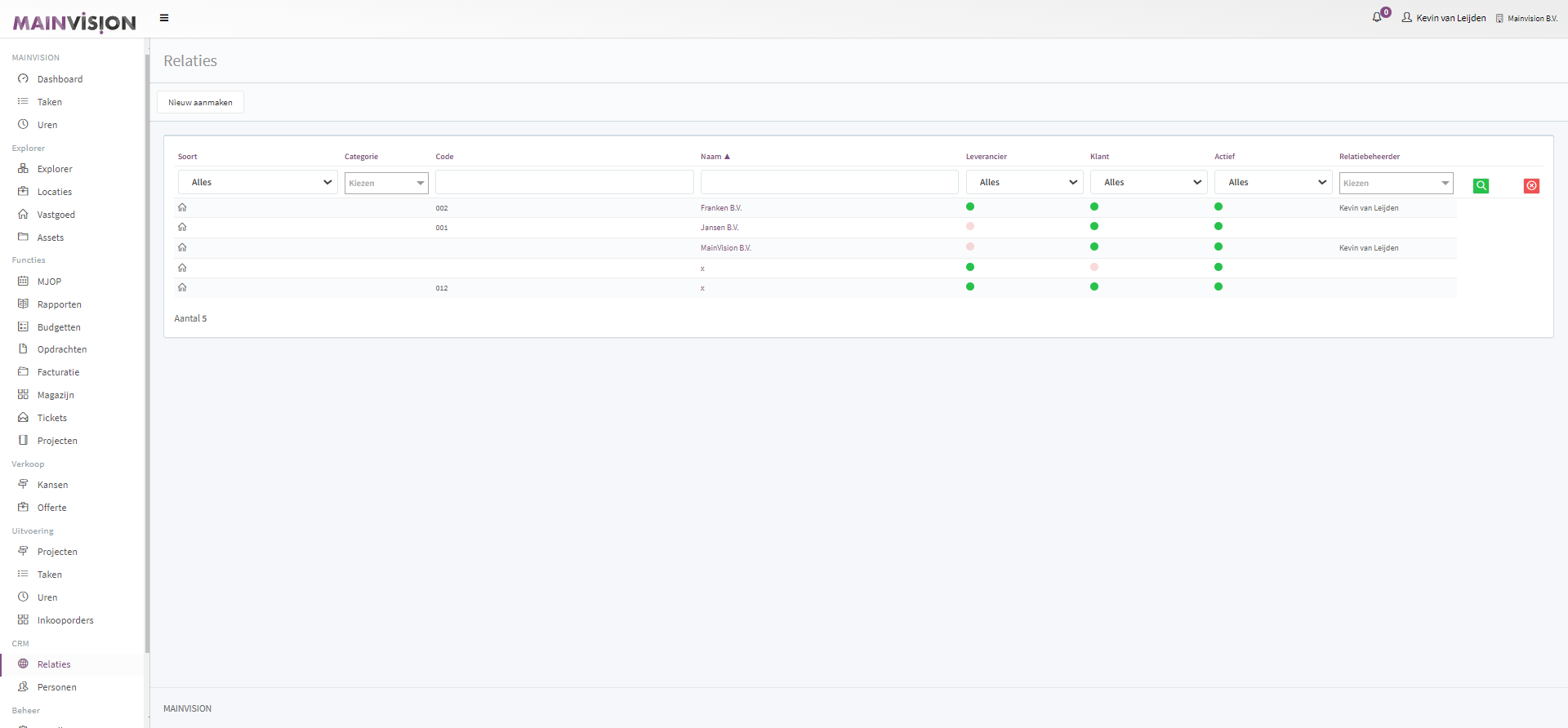Toggle the hamburger sidebar menu
This screenshot has width=1568, height=728.
click(164, 18)
